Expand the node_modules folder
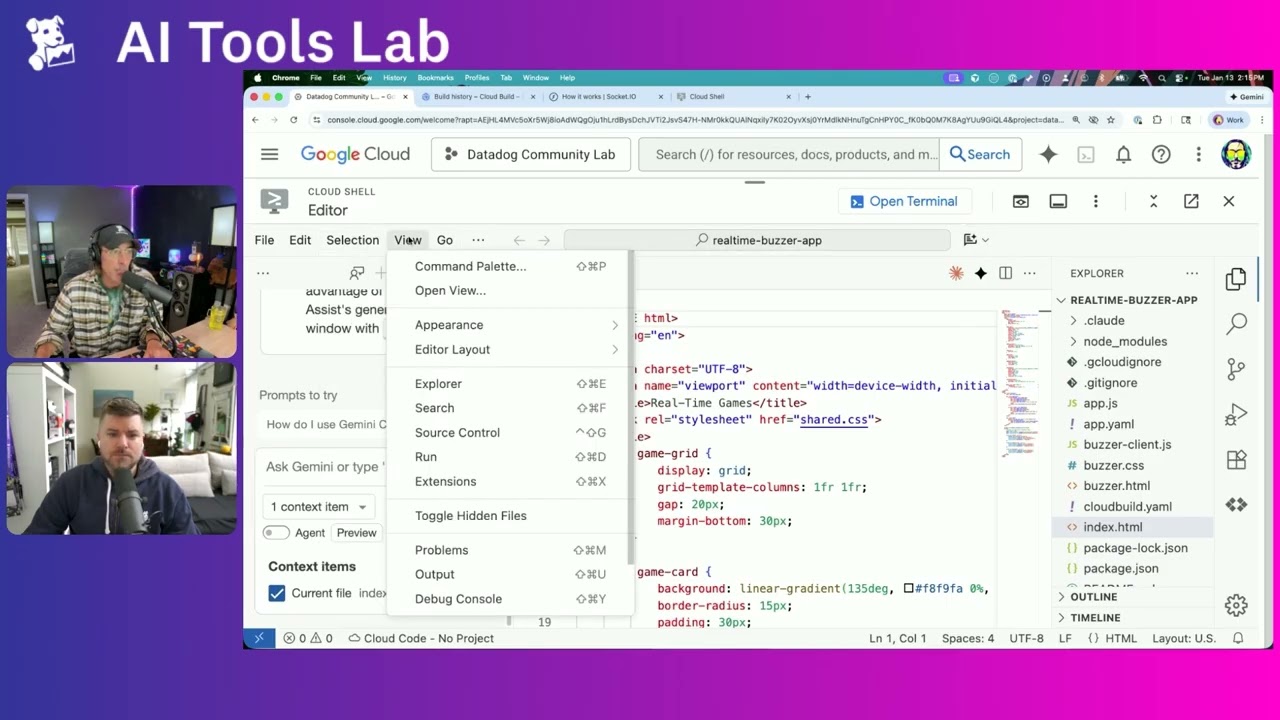The width and height of the screenshot is (1280, 720). pyautogui.click(x=1125, y=341)
